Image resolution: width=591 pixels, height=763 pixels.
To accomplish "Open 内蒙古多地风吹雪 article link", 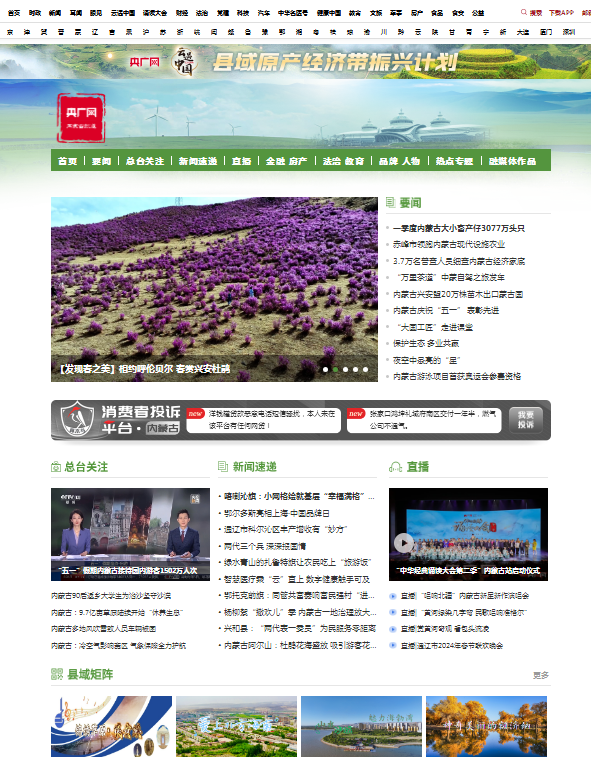I will tap(104, 629).
